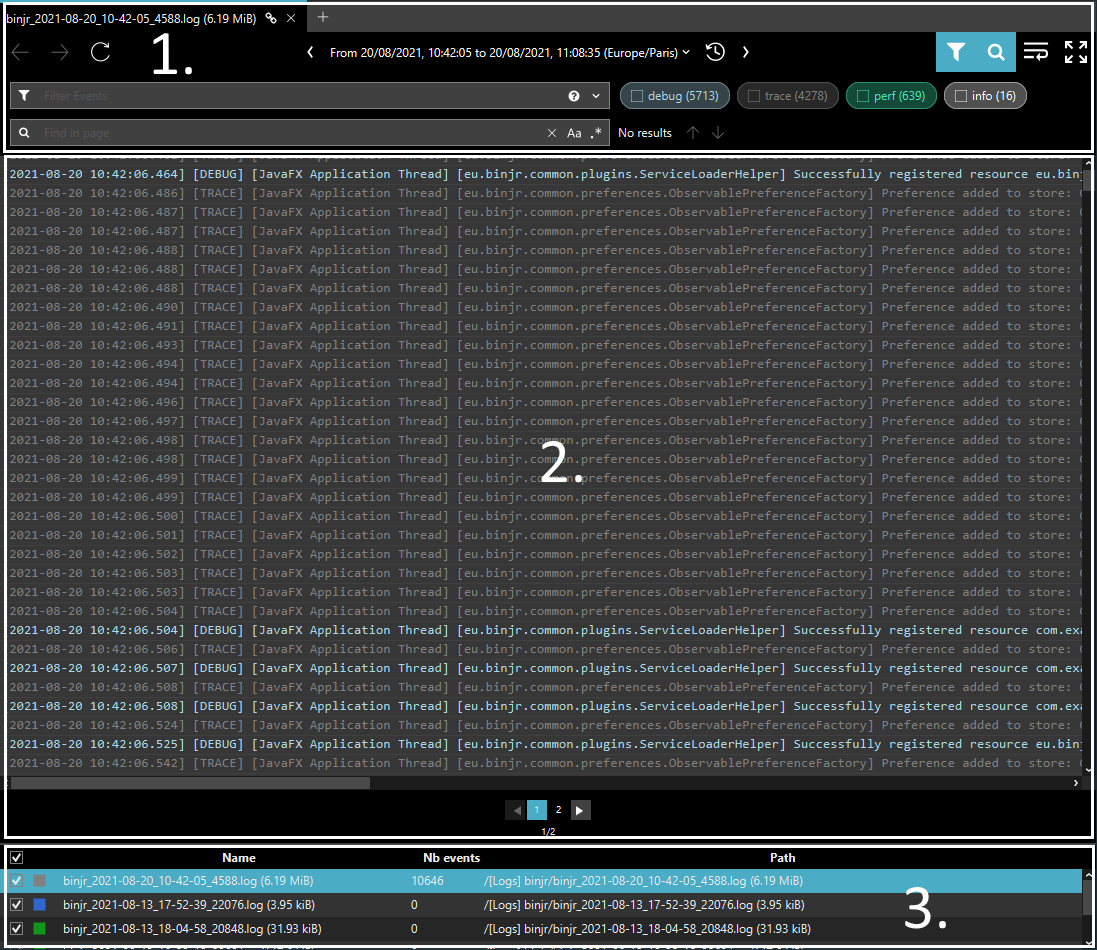Screen dimensions: 1097x950
Task: Expand log view to fullscreen
Action: click(x=1076, y=52)
